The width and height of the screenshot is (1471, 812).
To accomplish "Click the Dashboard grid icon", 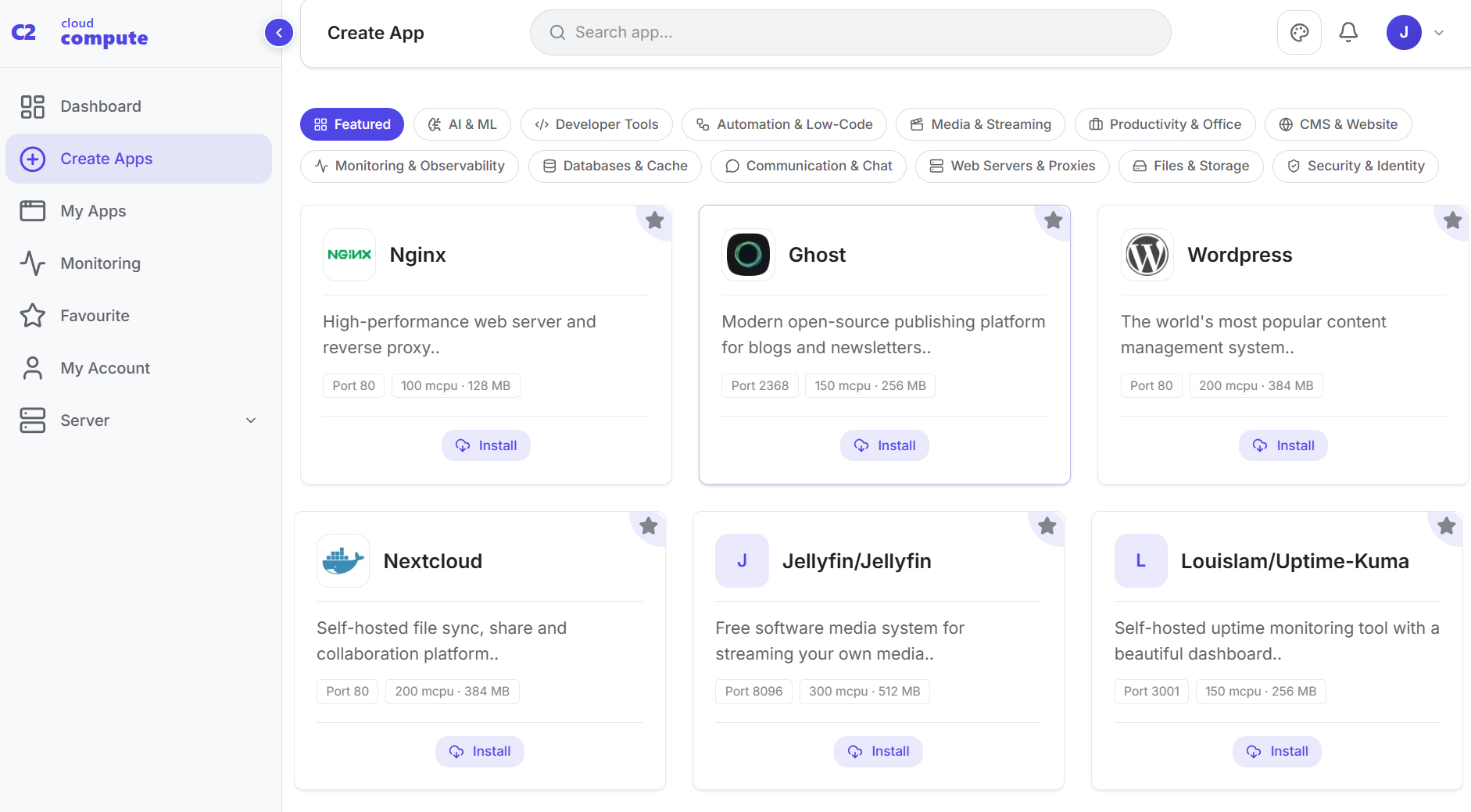I will pyautogui.click(x=33, y=106).
